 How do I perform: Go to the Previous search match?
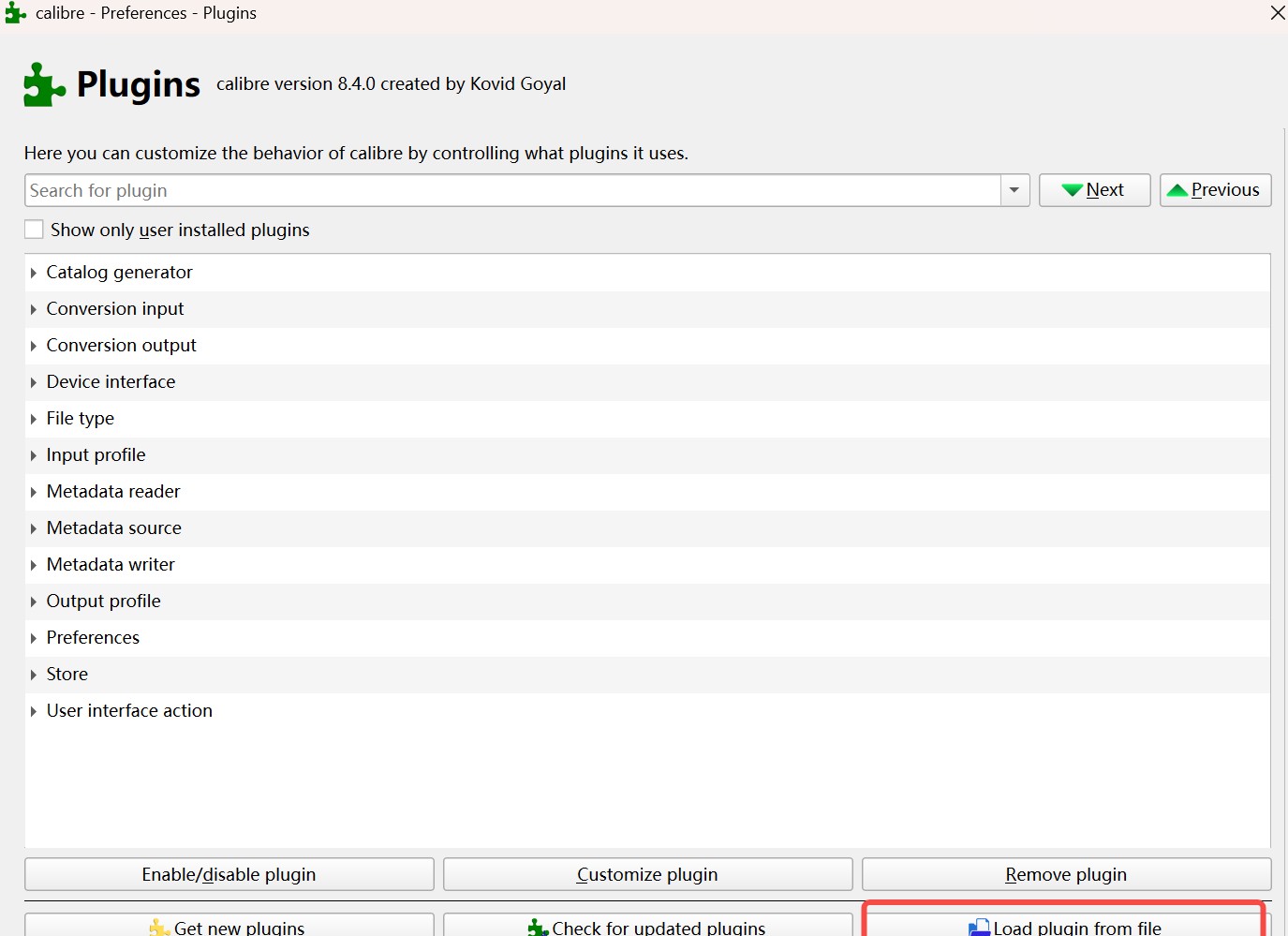coord(1215,190)
